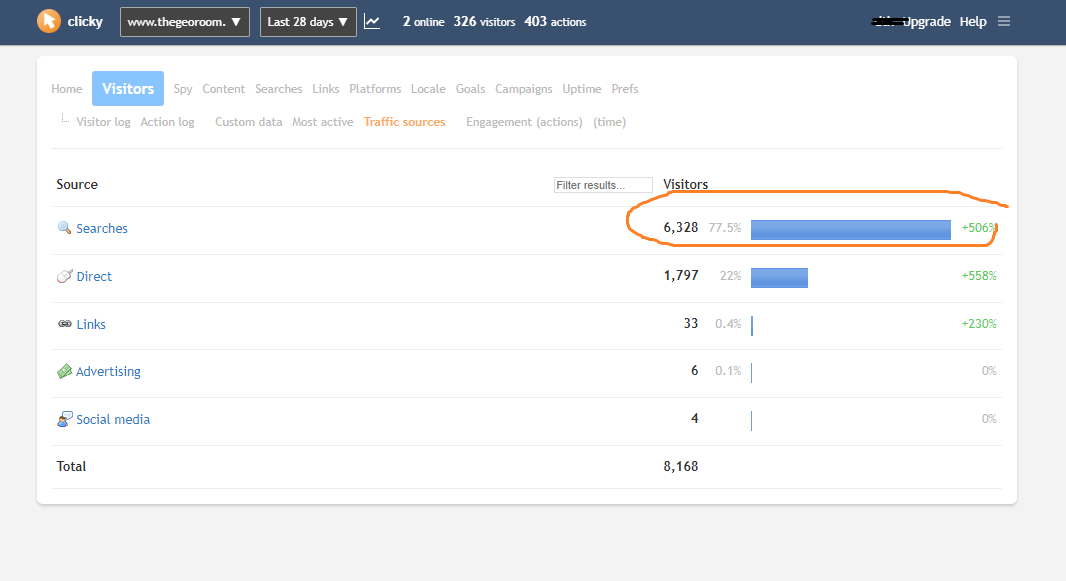Viewport: 1066px width, 581px height.
Task: Switch to the Content tab
Action: (x=223, y=89)
